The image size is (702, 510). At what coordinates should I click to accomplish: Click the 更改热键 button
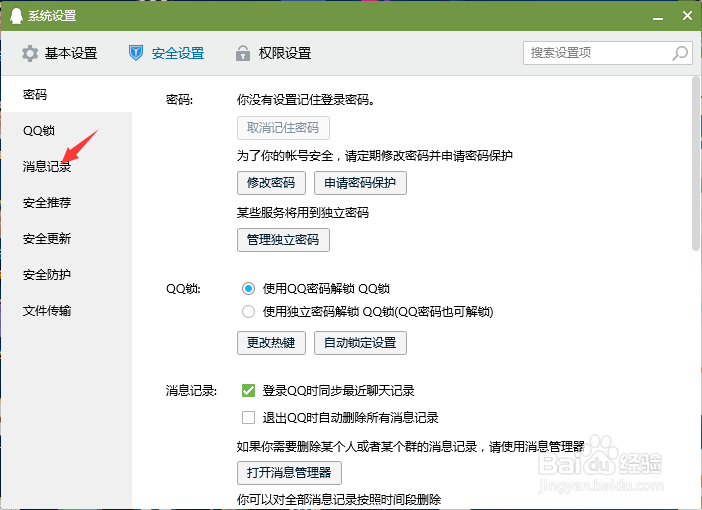(x=271, y=343)
